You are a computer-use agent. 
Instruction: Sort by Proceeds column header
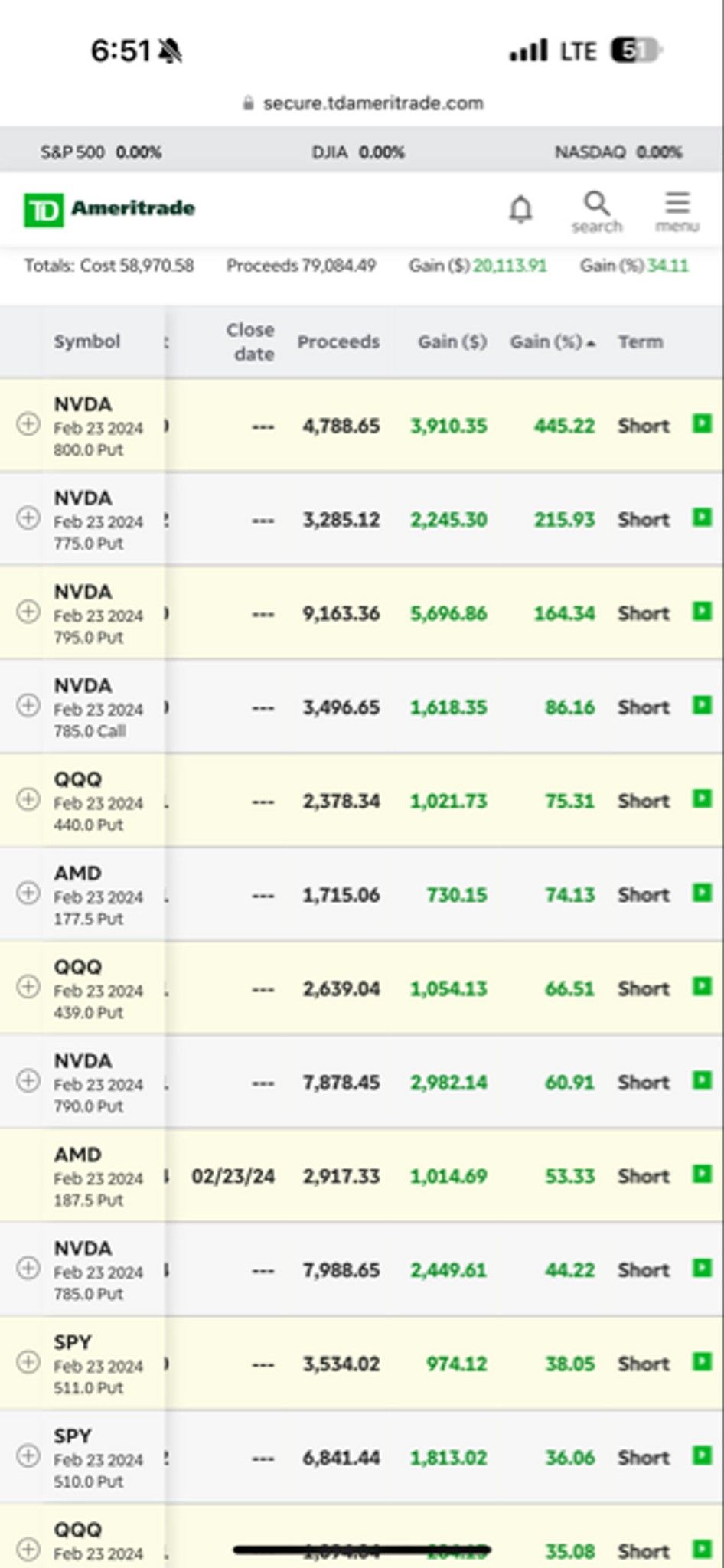pos(338,342)
